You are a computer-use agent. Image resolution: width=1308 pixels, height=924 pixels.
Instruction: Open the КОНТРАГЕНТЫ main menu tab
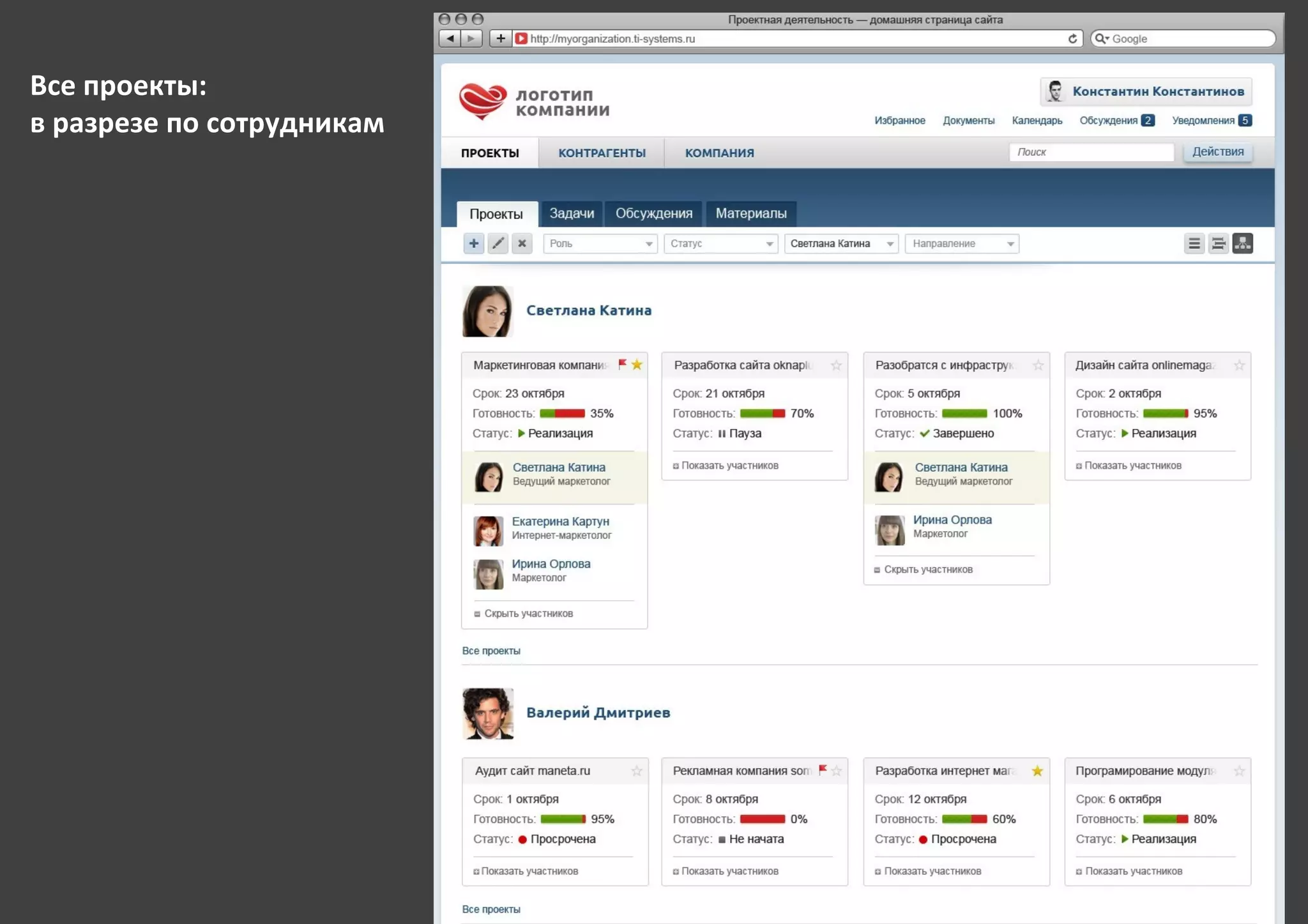[x=602, y=153]
